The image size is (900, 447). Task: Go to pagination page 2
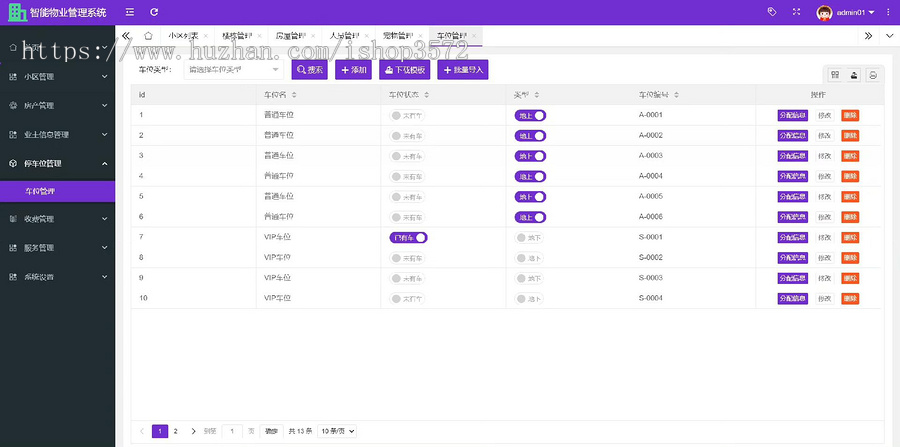pos(176,431)
